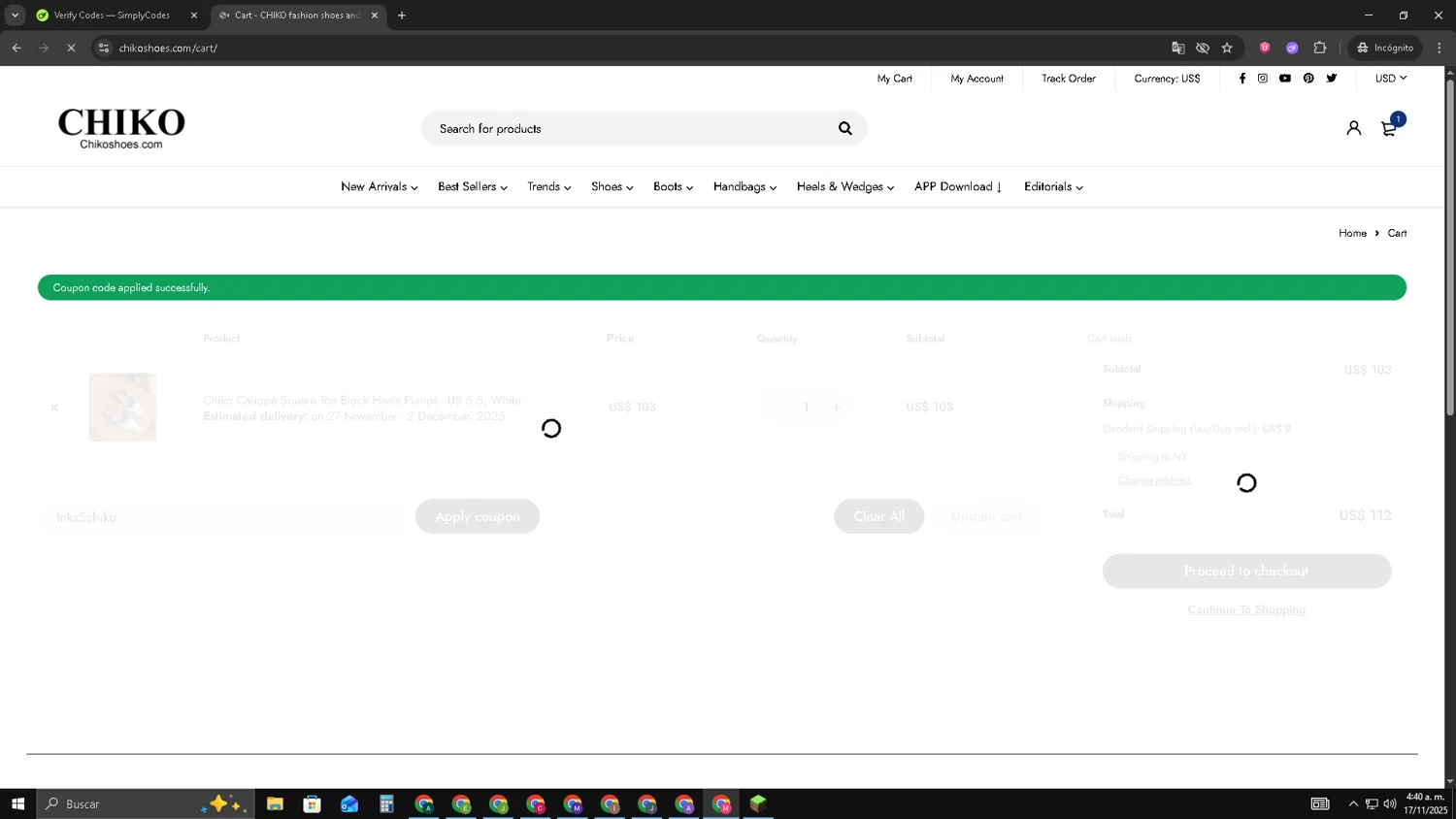The image size is (1456, 819).
Task: Open browser extensions puzzle icon
Action: (x=1319, y=48)
